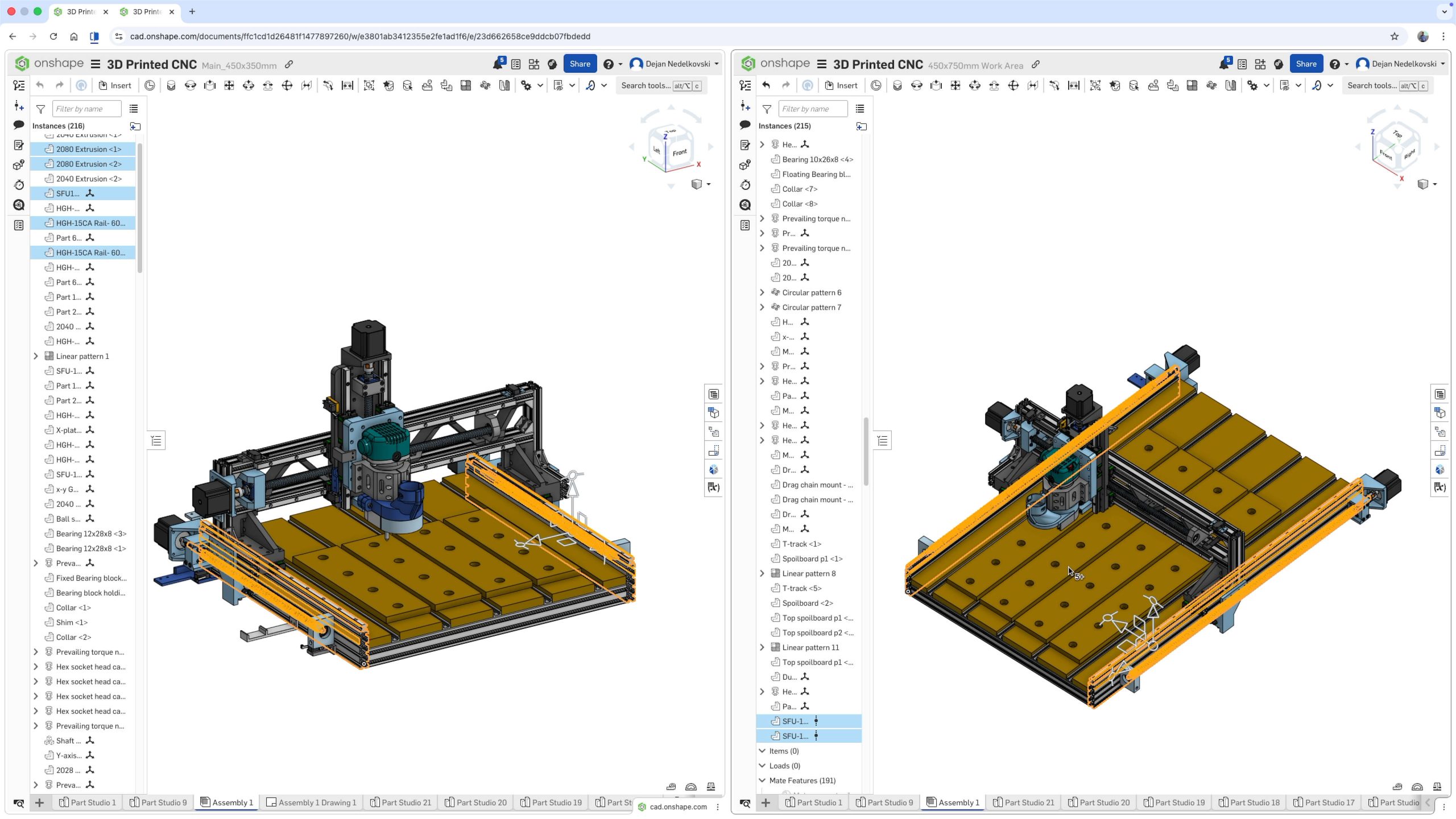
Task: Click the Insert button in left pane toolbar
Action: pyautogui.click(x=115, y=86)
